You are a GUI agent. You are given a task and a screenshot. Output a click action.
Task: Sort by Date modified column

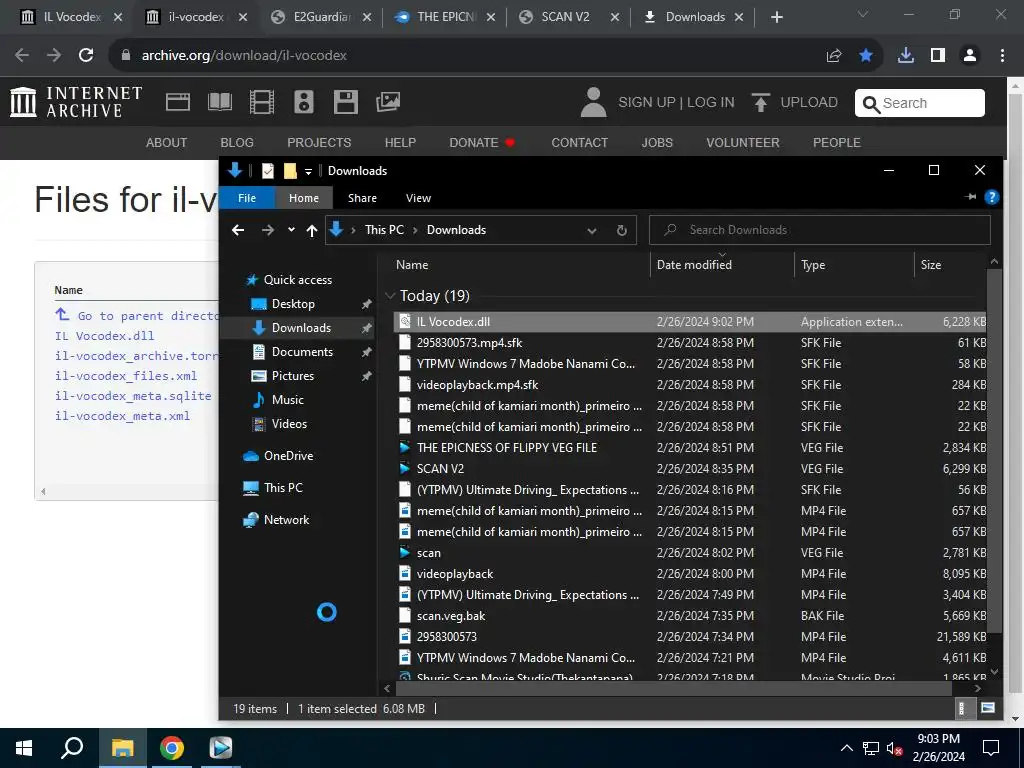click(x=694, y=264)
